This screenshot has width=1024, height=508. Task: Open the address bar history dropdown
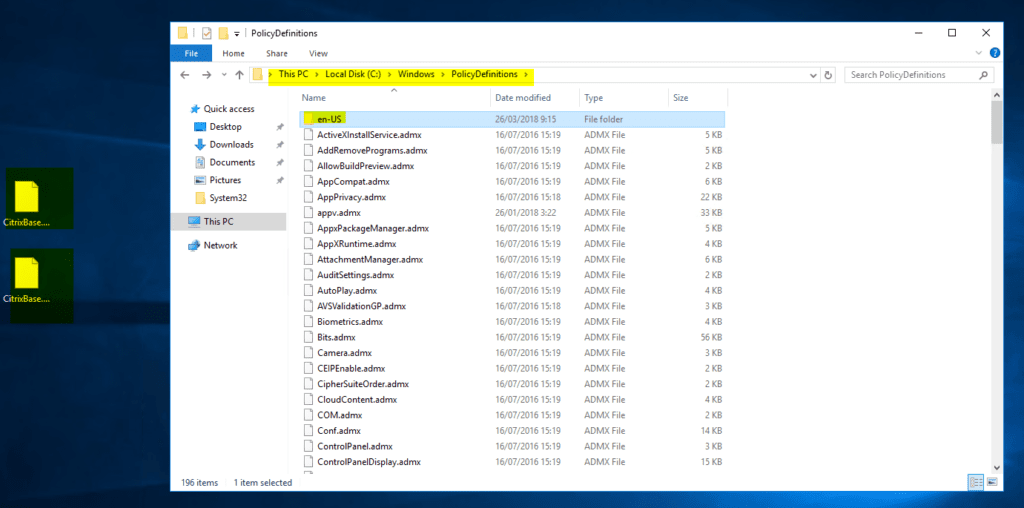pos(811,75)
